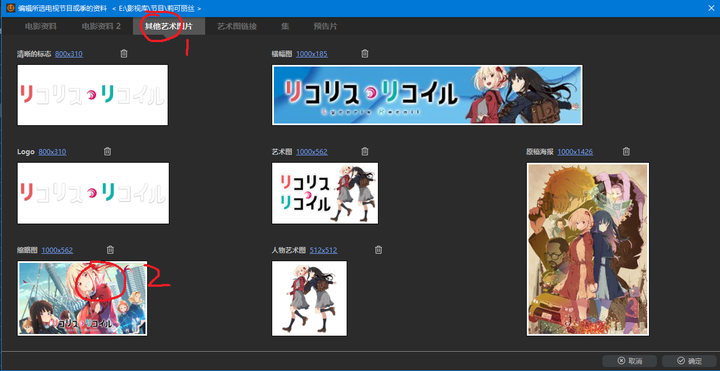
Task: Remove the Logo image via its trash icon
Action: (107, 151)
